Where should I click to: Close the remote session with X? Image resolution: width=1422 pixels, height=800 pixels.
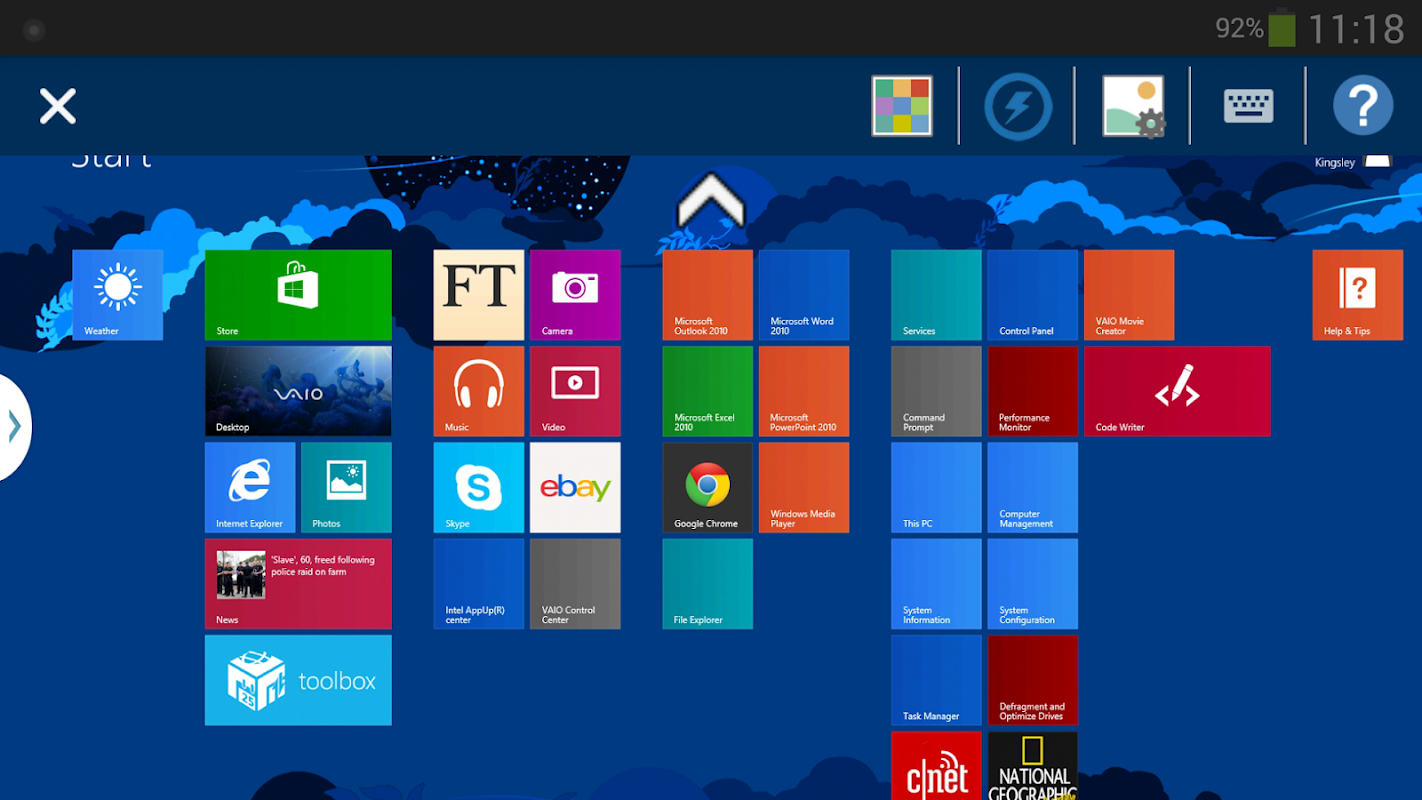[57, 106]
